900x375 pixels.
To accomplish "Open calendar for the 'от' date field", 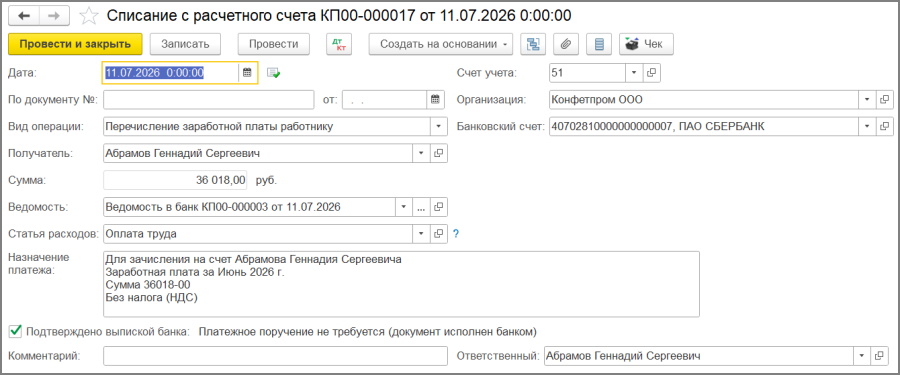I will coord(436,99).
